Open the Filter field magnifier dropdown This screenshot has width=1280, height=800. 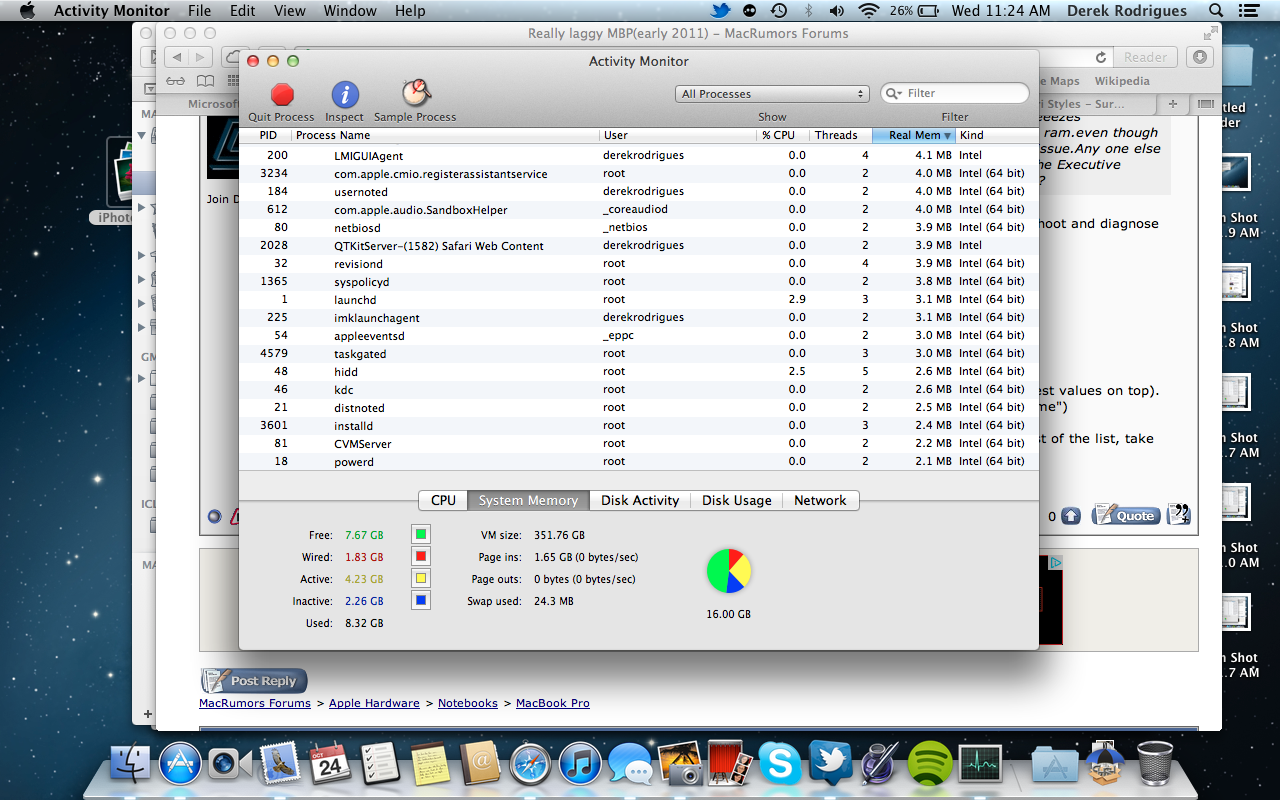pyautogui.click(x=893, y=93)
